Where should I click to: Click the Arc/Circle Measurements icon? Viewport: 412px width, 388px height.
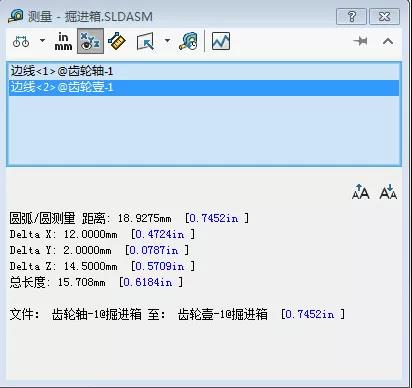[x=21, y=41]
